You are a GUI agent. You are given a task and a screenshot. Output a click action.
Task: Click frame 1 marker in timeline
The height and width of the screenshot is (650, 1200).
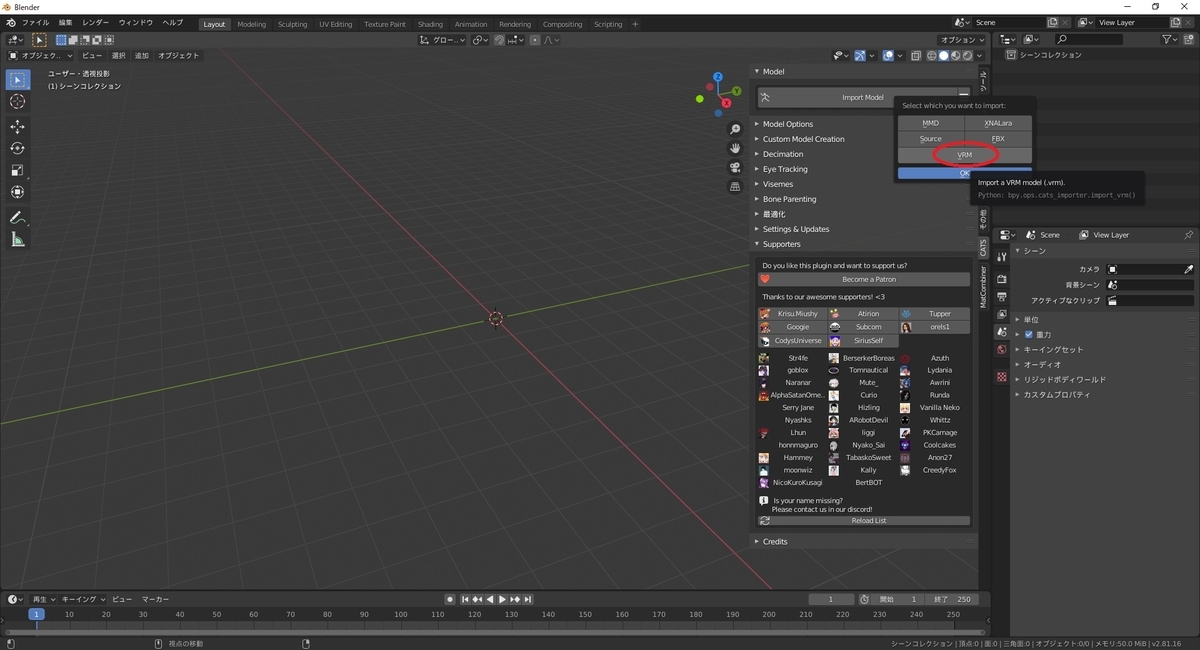[36, 614]
